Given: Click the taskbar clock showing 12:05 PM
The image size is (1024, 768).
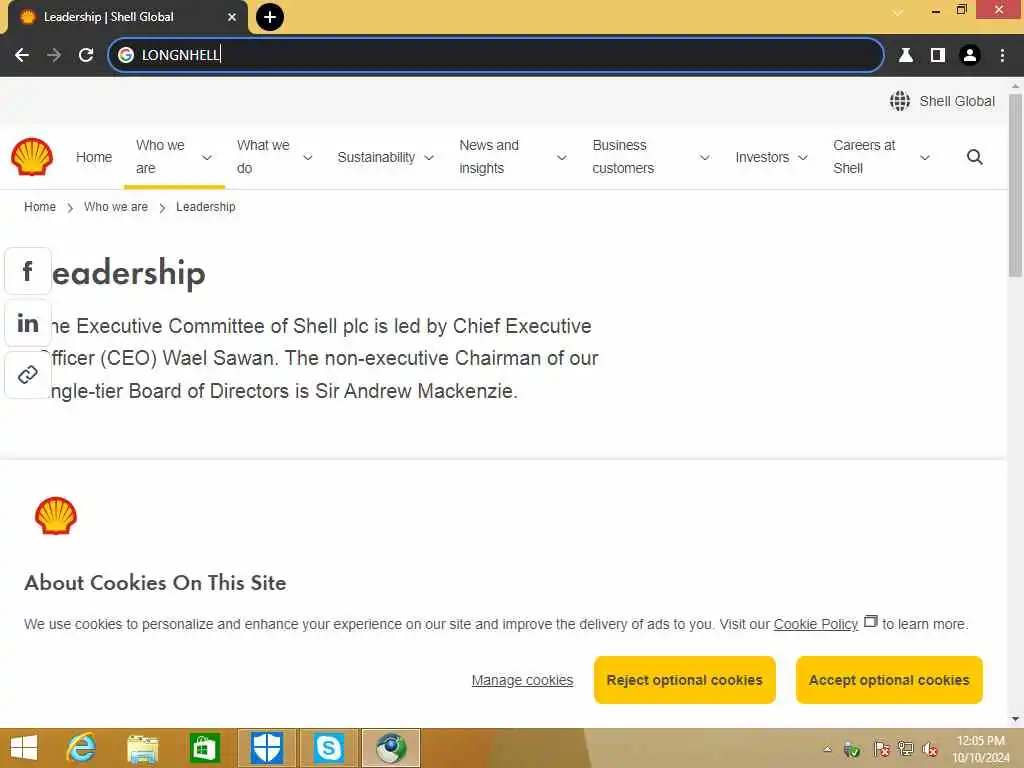Looking at the screenshot, I should [x=980, y=749].
